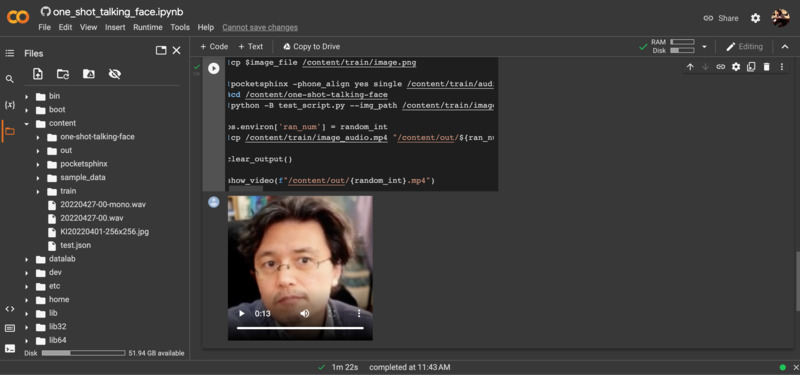
Task: Click the Share button
Action: pos(720,18)
